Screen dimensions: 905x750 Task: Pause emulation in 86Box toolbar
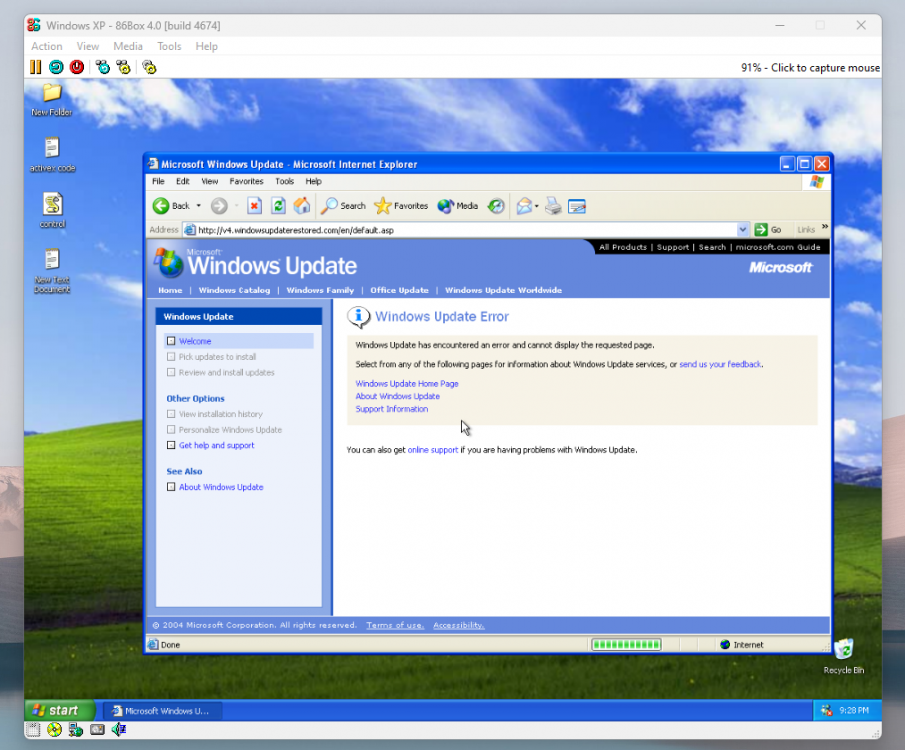point(37,67)
